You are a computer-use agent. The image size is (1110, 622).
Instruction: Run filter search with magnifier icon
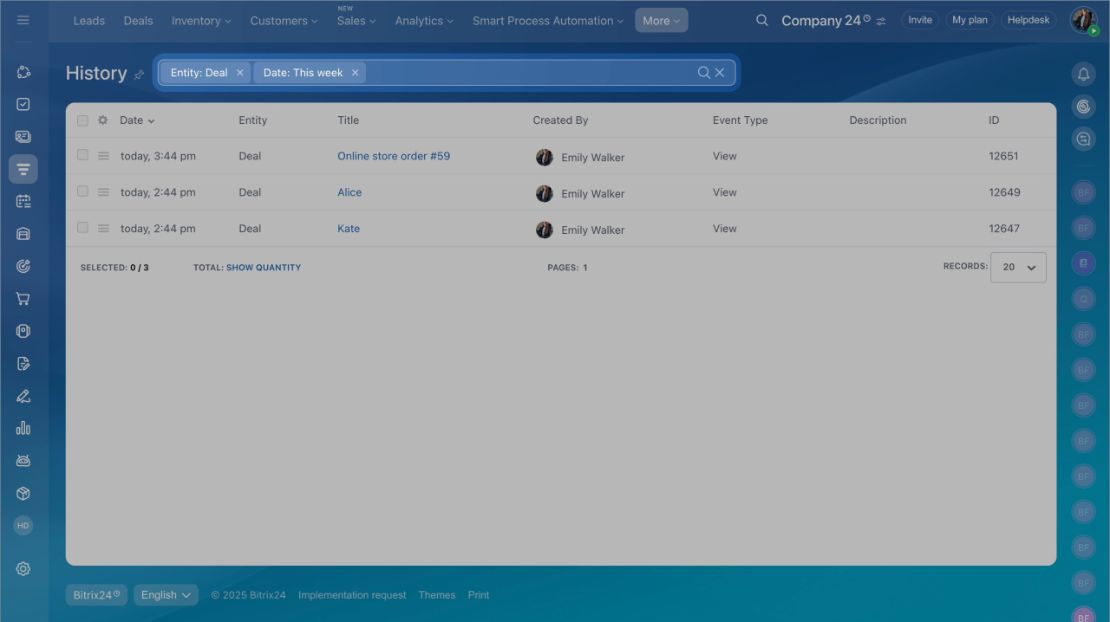(703, 72)
